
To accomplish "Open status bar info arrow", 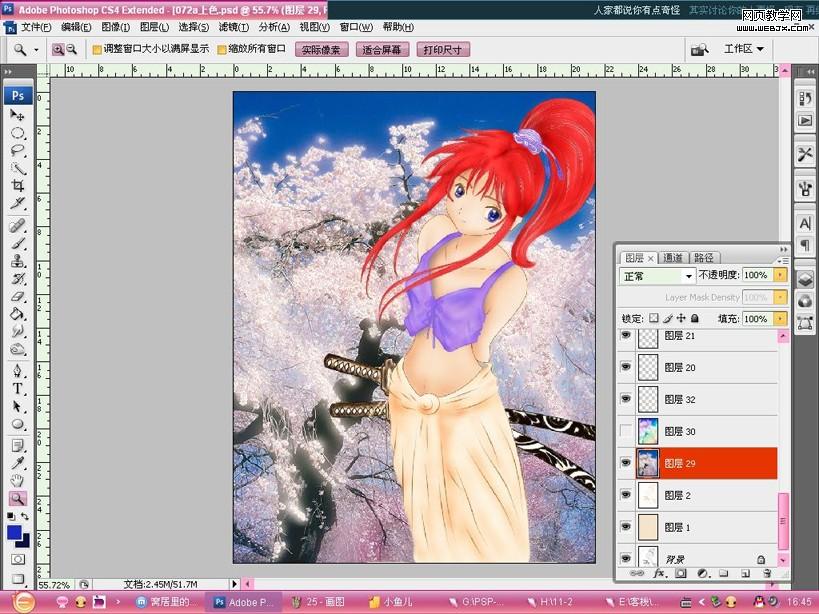I will pos(234,584).
